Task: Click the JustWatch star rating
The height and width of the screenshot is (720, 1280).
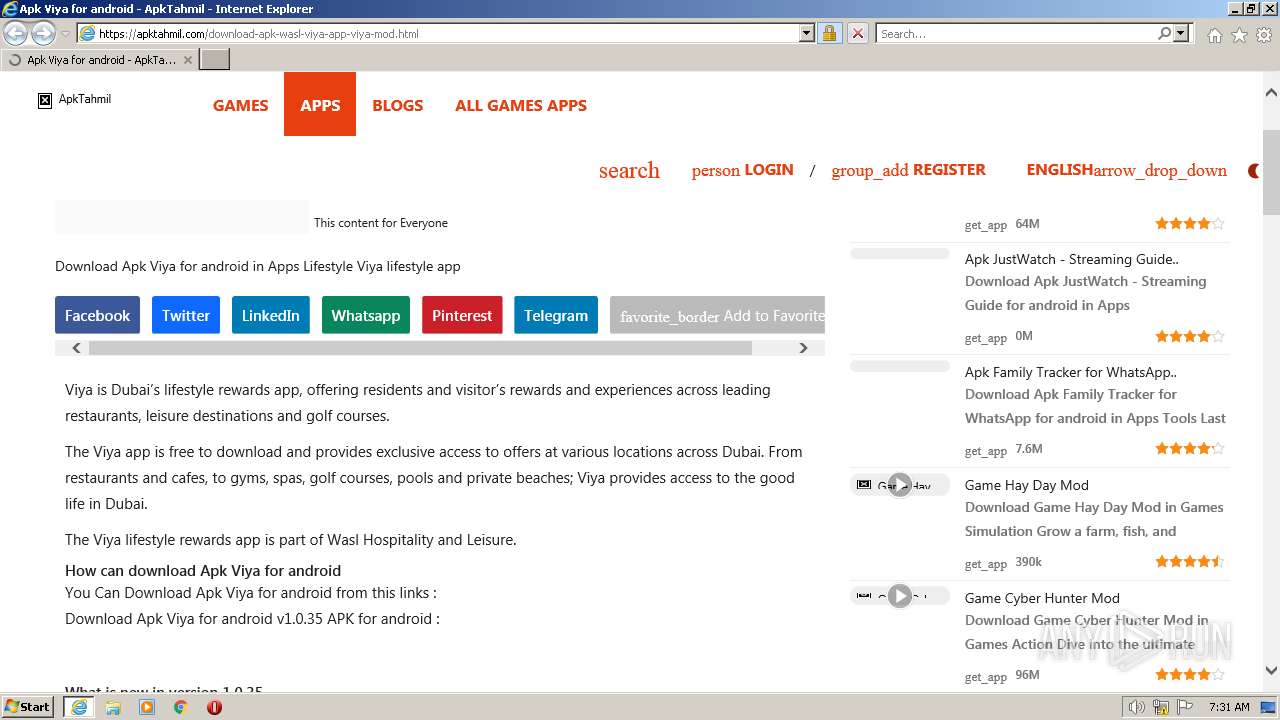Action: coord(1189,336)
